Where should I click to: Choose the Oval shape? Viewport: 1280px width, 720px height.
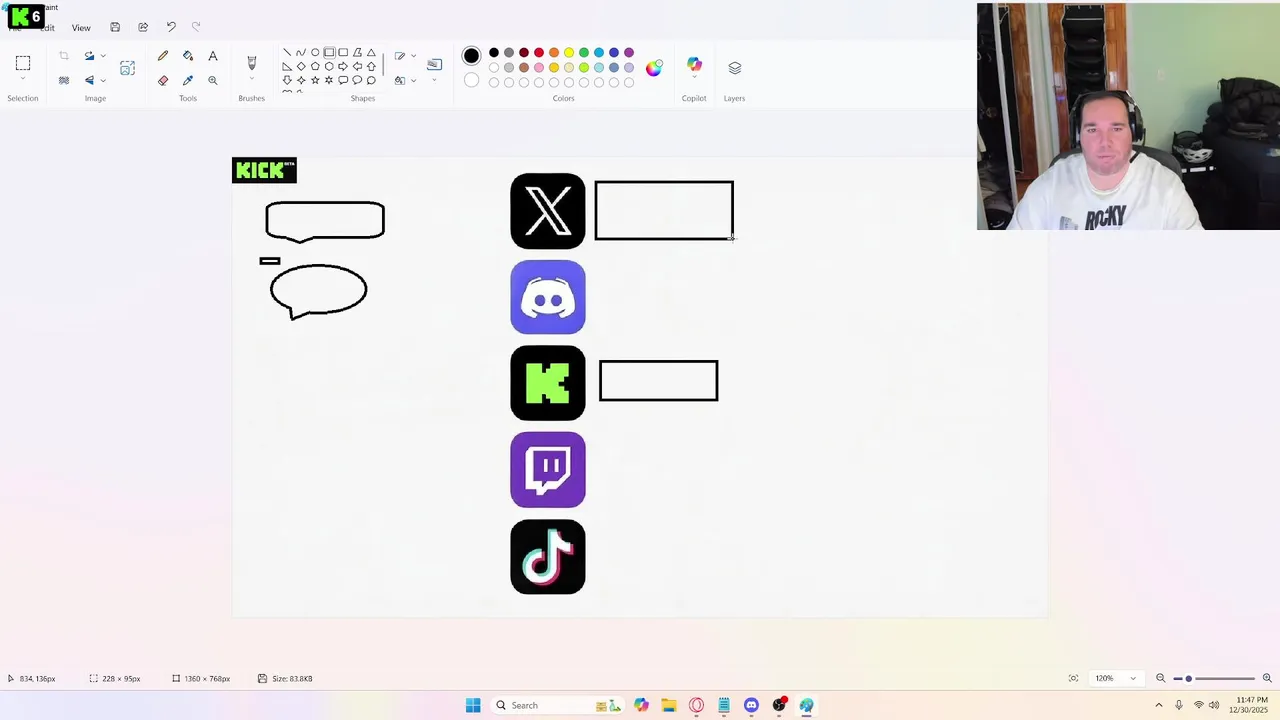315,52
